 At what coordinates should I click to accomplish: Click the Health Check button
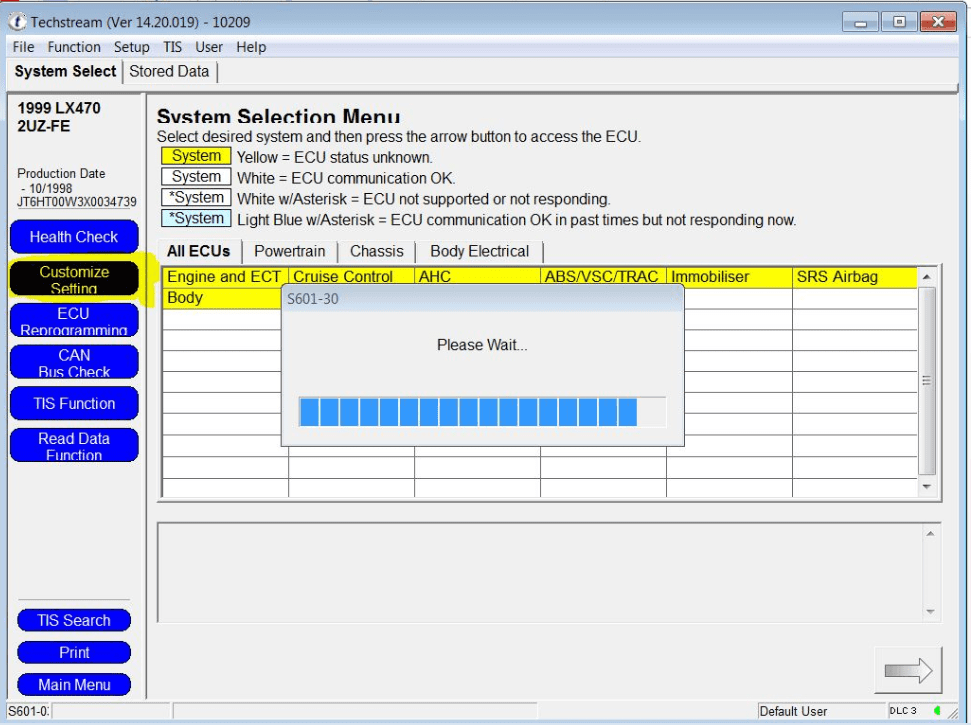(74, 237)
